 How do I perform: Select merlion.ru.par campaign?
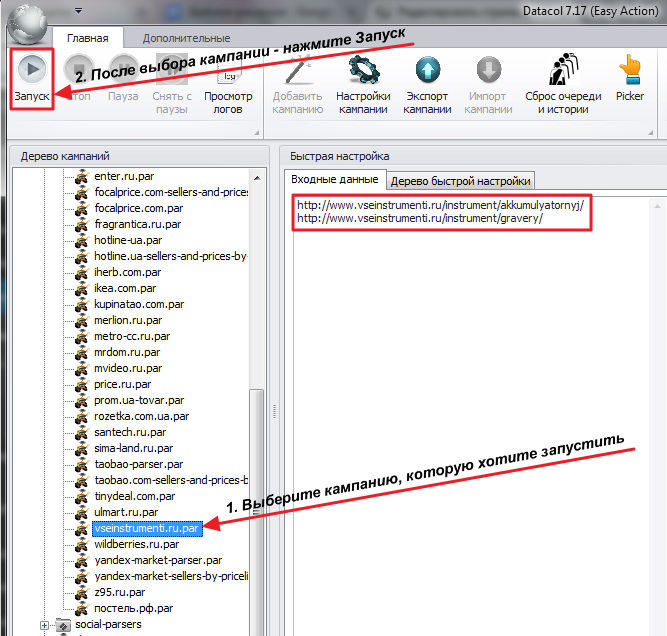pos(128,320)
